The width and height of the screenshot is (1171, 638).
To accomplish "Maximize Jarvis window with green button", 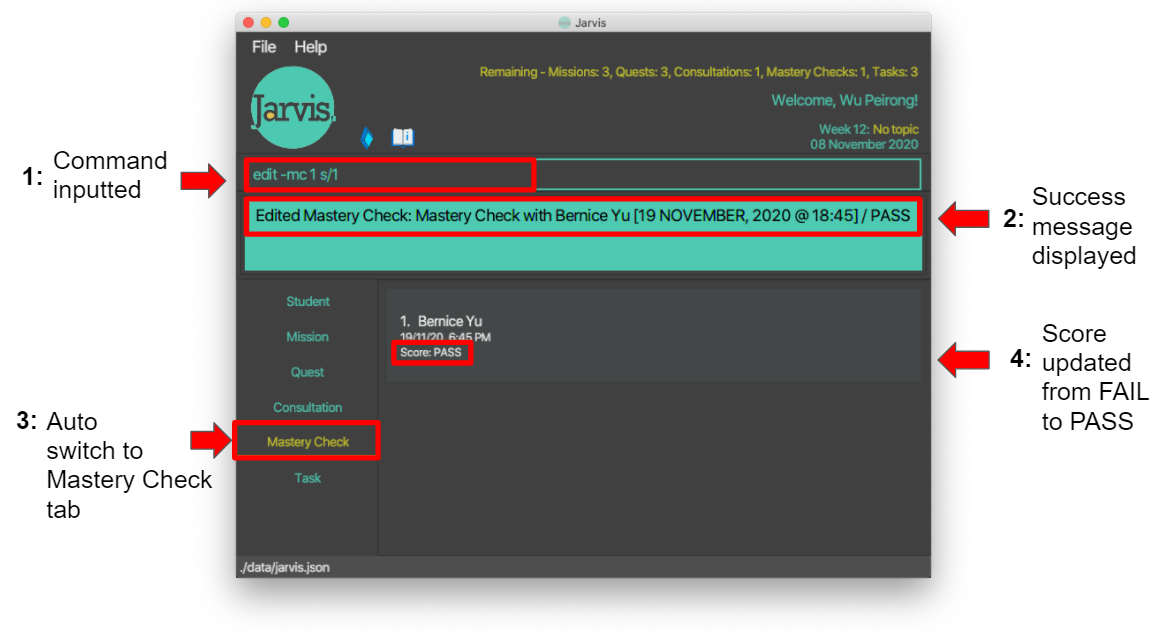I will coord(284,22).
